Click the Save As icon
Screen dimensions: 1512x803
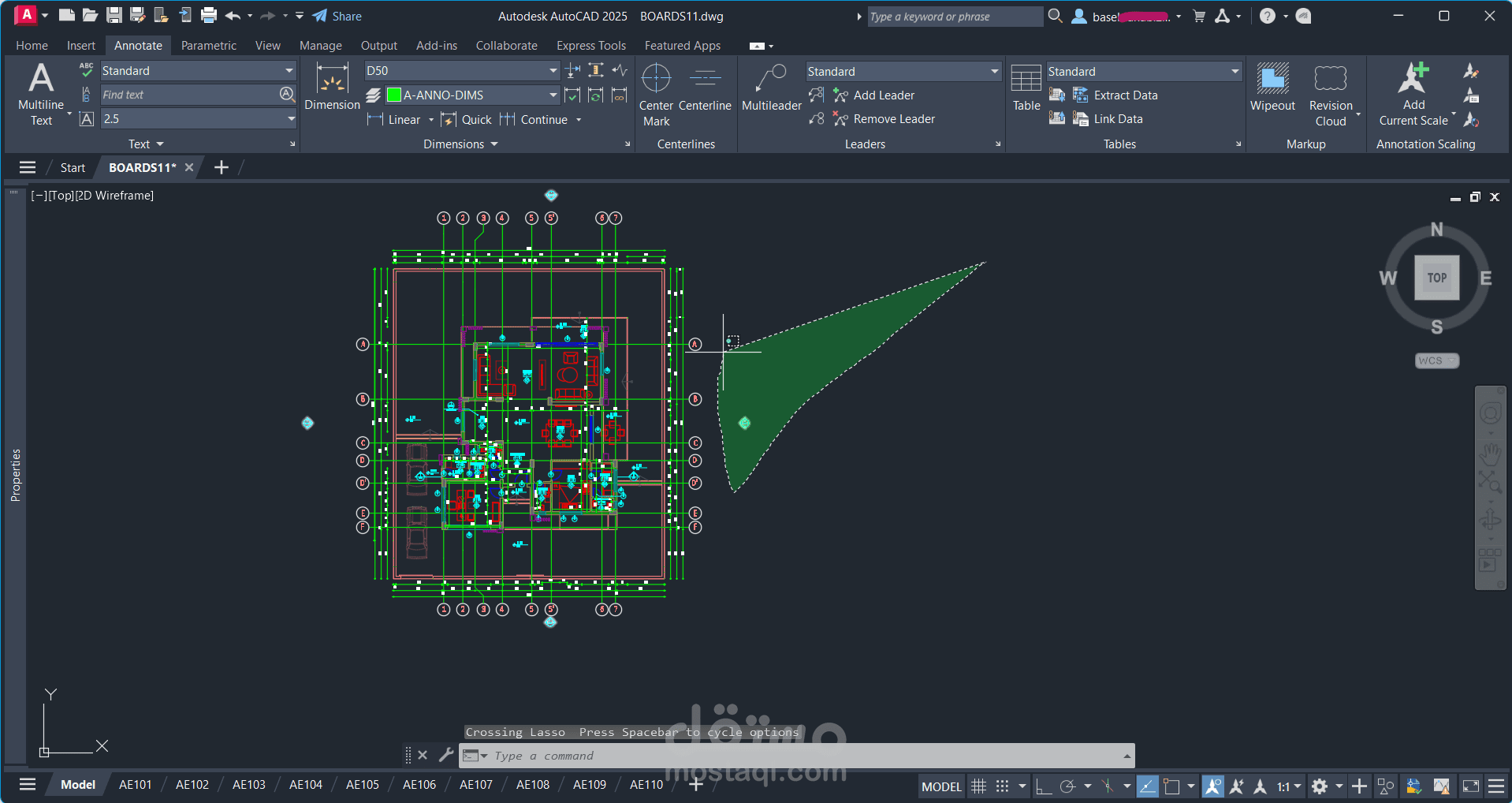[138, 15]
